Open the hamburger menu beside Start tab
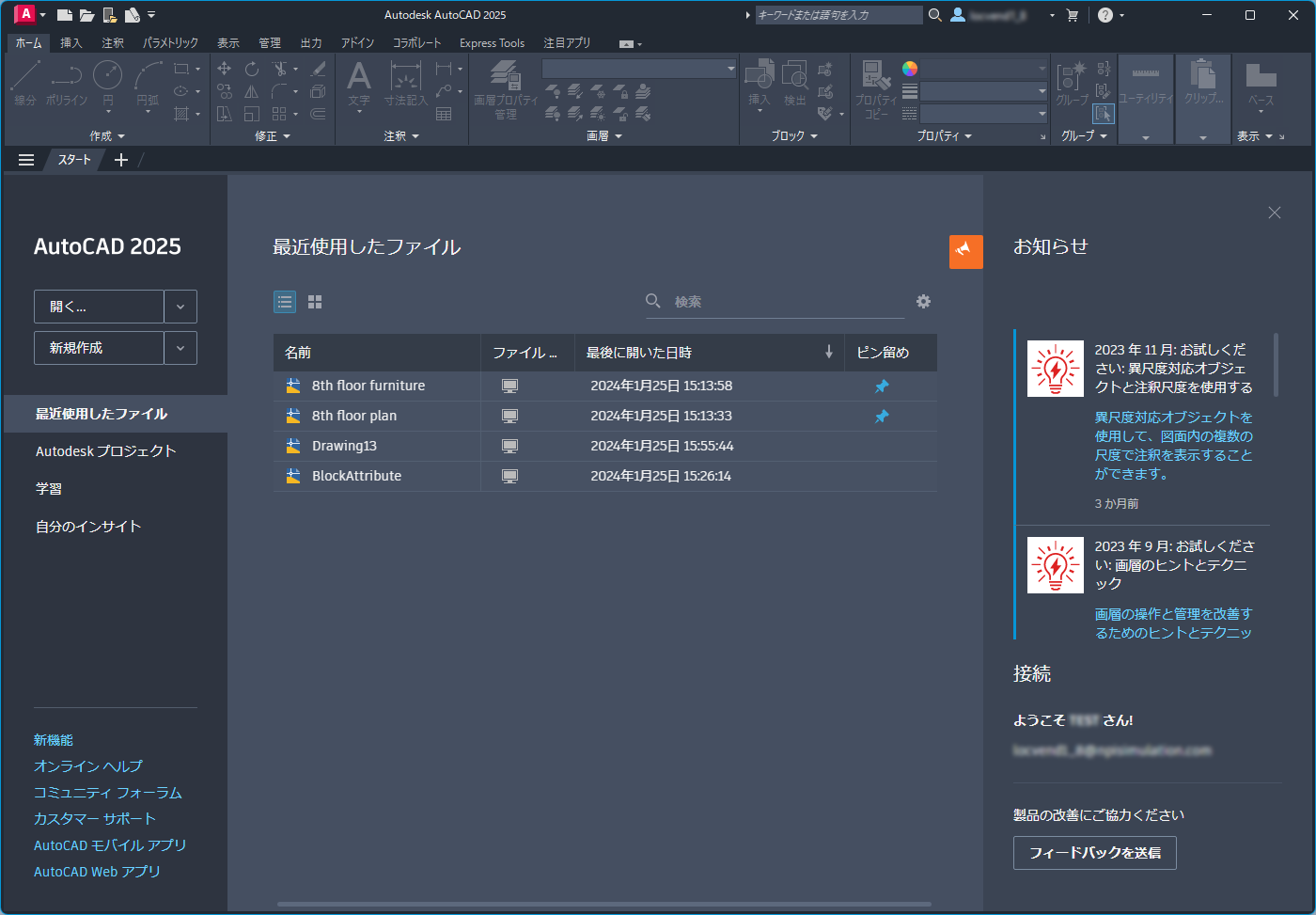Viewport: 1316px width, 915px height. click(26, 160)
